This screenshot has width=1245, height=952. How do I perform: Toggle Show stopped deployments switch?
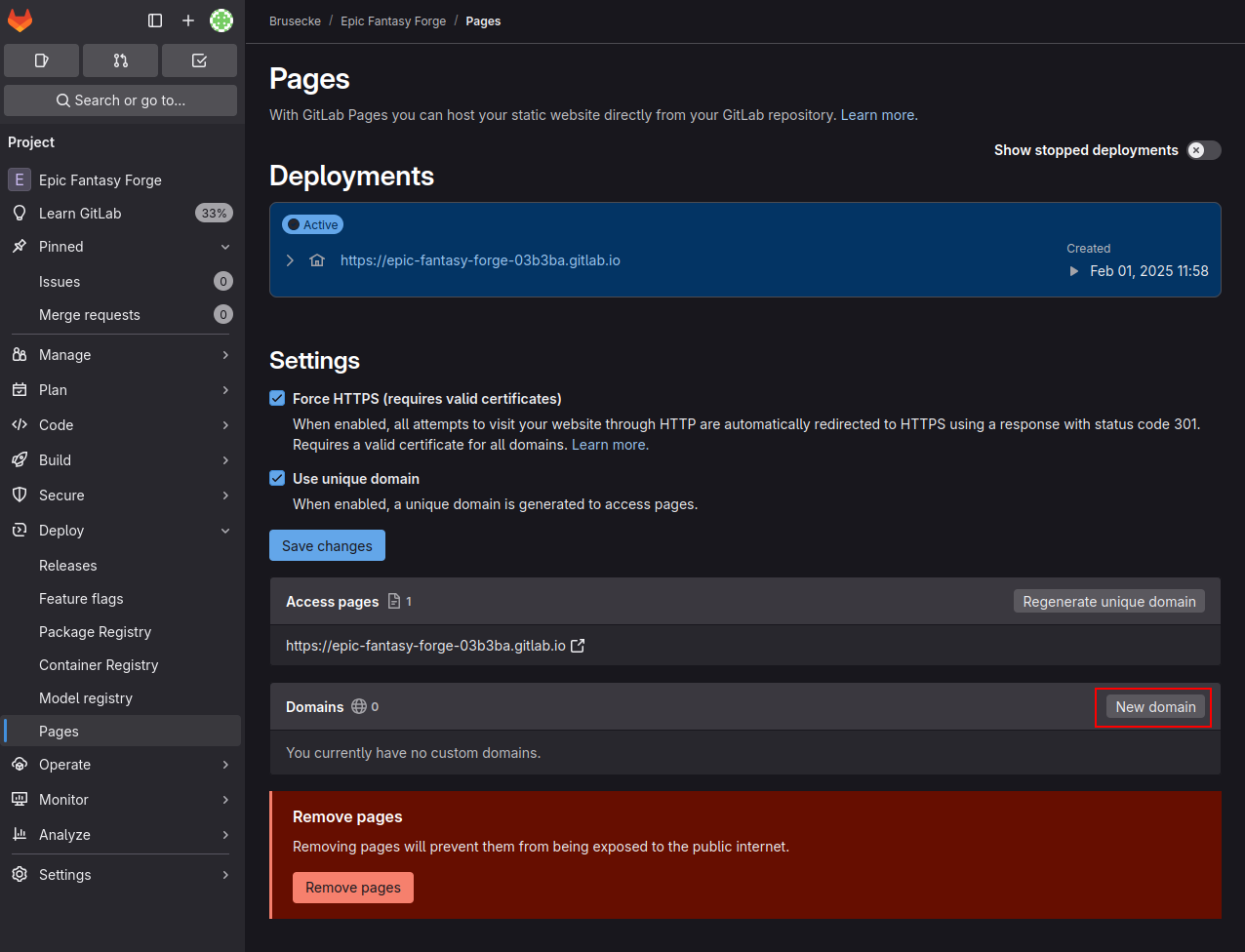coord(1204,150)
